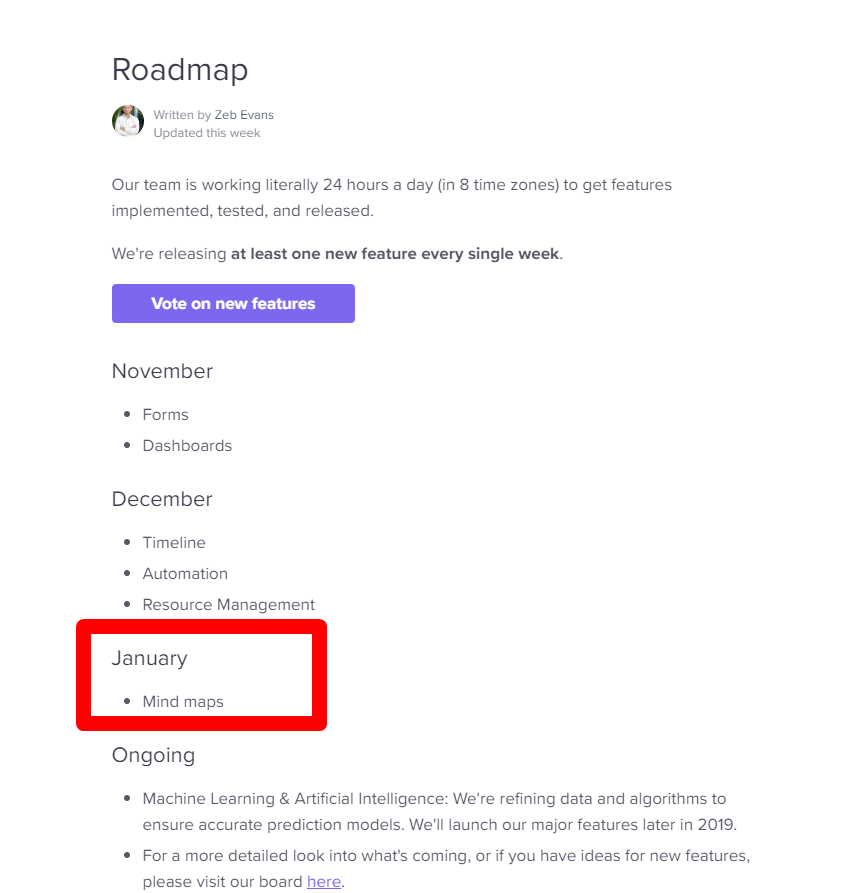868x893 pixels.
Task: Click the Mind maps list item
Action: 183,702
